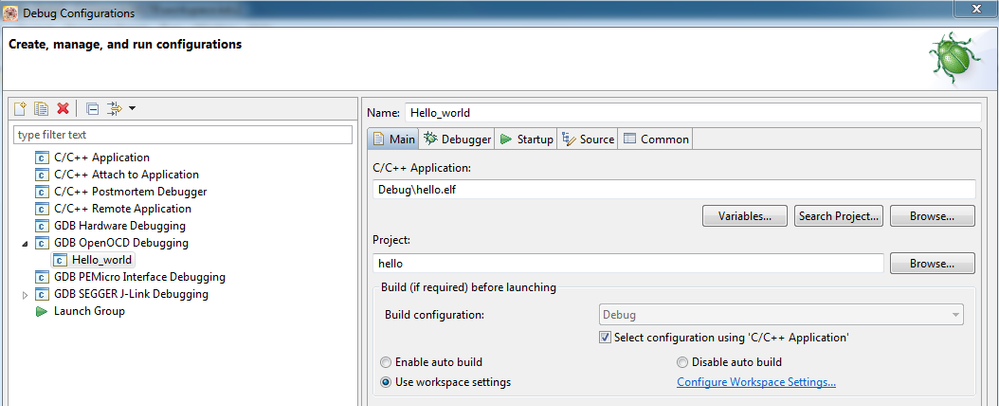Select GDB OpenOCD Debugging type

[x=121, y=243]
